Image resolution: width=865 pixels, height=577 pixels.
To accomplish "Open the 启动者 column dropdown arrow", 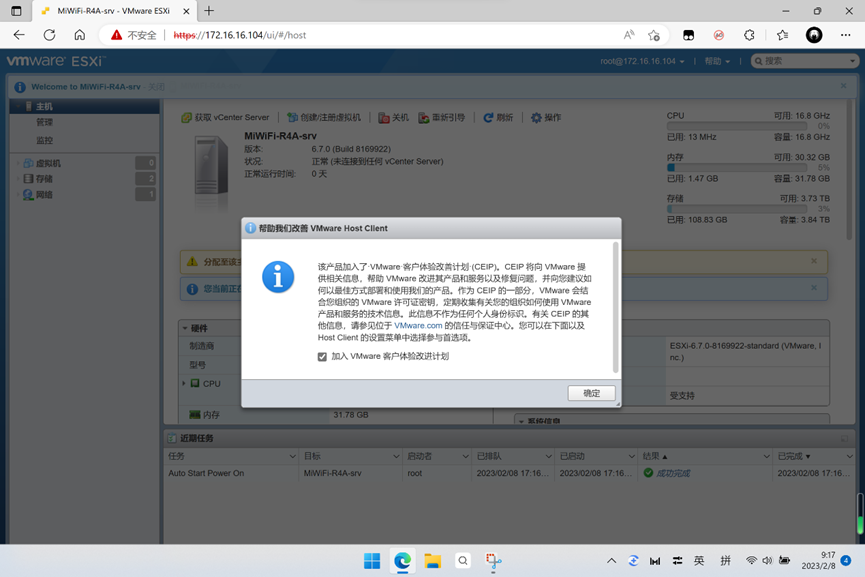I will tap(465, 457).
